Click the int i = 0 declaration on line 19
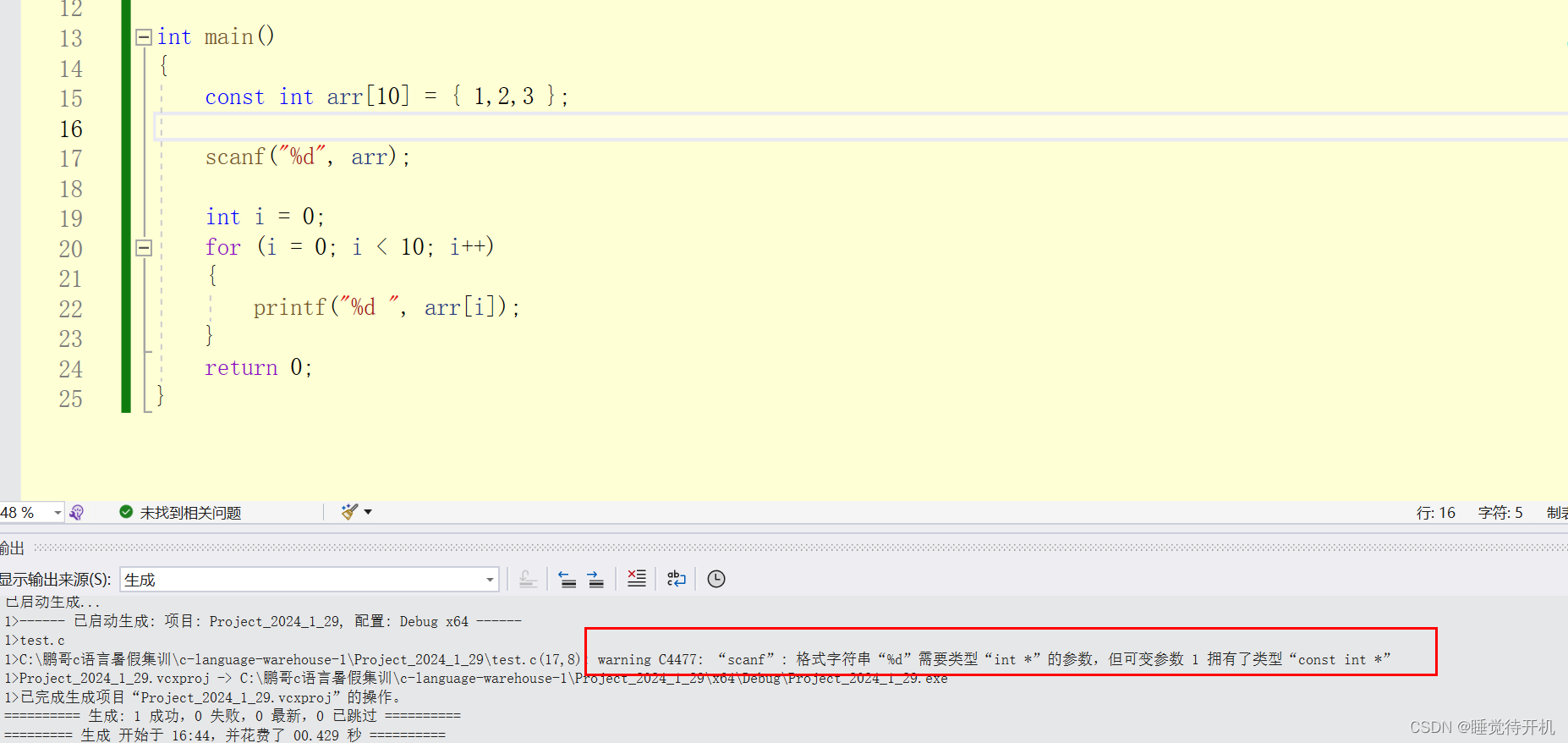 [x=265, y=217]
